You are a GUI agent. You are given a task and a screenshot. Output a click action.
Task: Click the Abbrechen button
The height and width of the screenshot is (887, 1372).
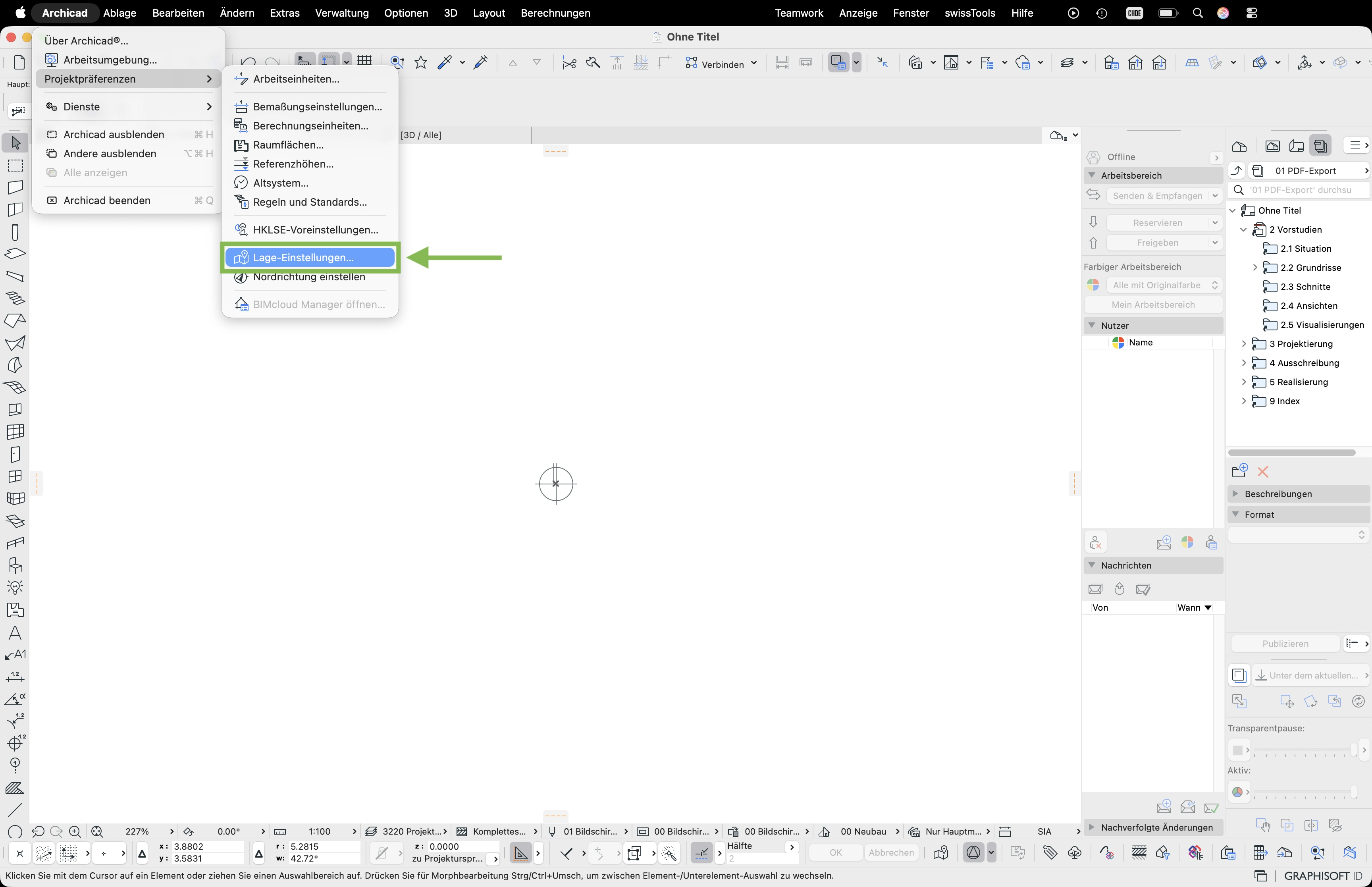891,852
